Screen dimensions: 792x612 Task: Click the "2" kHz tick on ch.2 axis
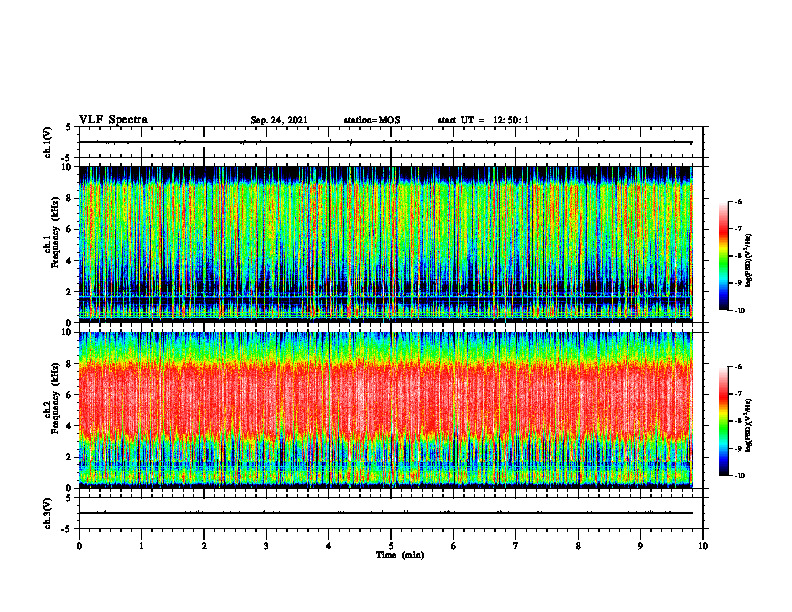[x=70, y=457]
